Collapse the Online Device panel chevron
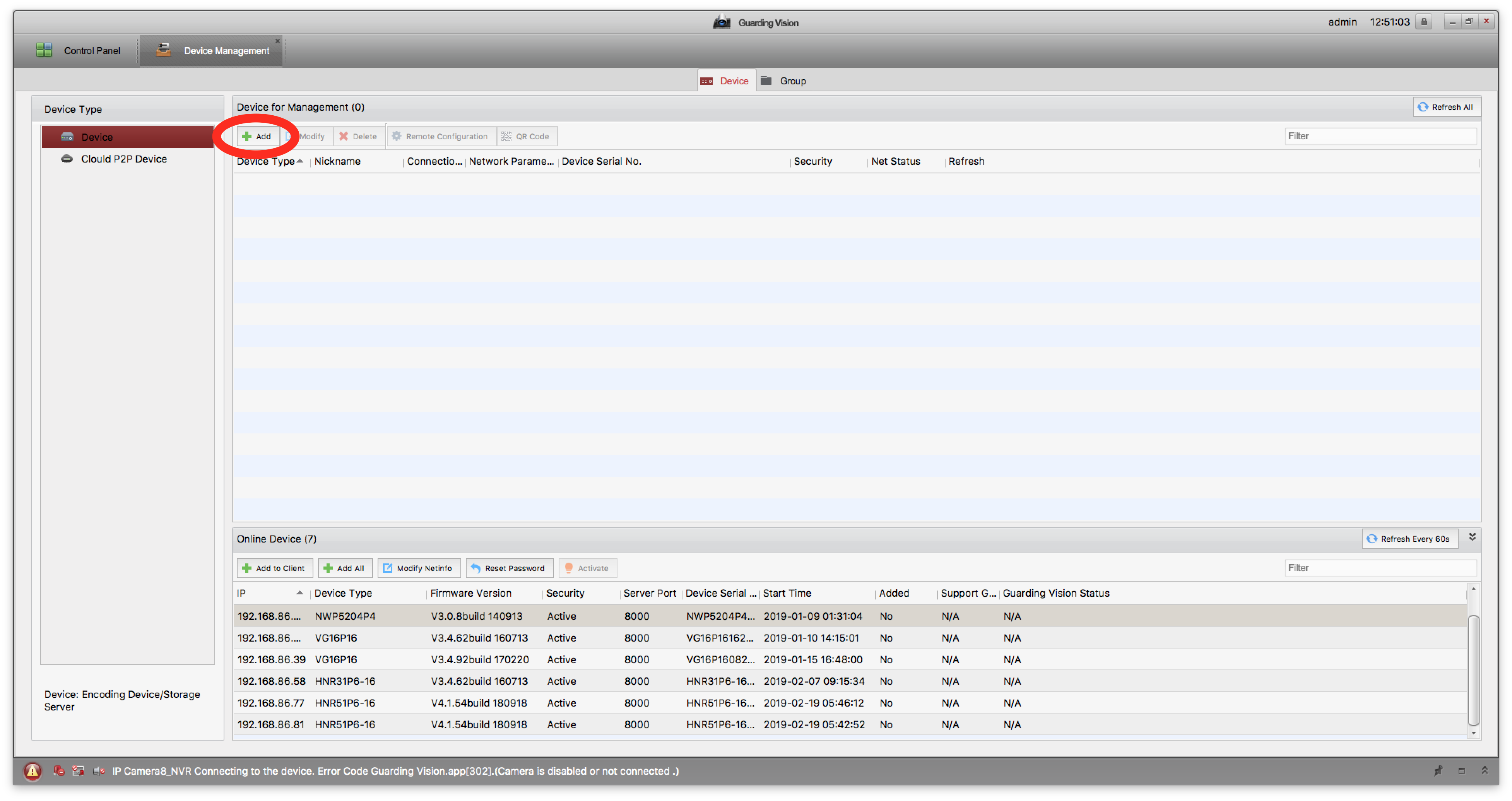This screenshot has width=1512, height=801. [x=1472, y=537]
